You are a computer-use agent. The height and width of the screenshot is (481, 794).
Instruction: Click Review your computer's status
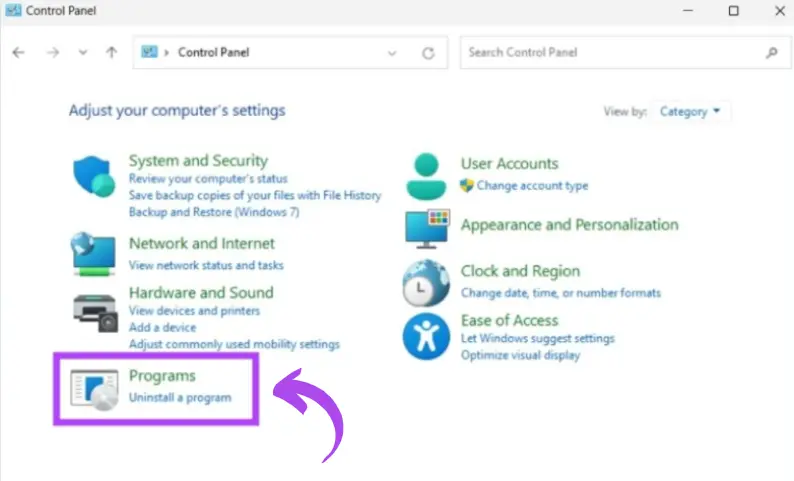[208, 179]
